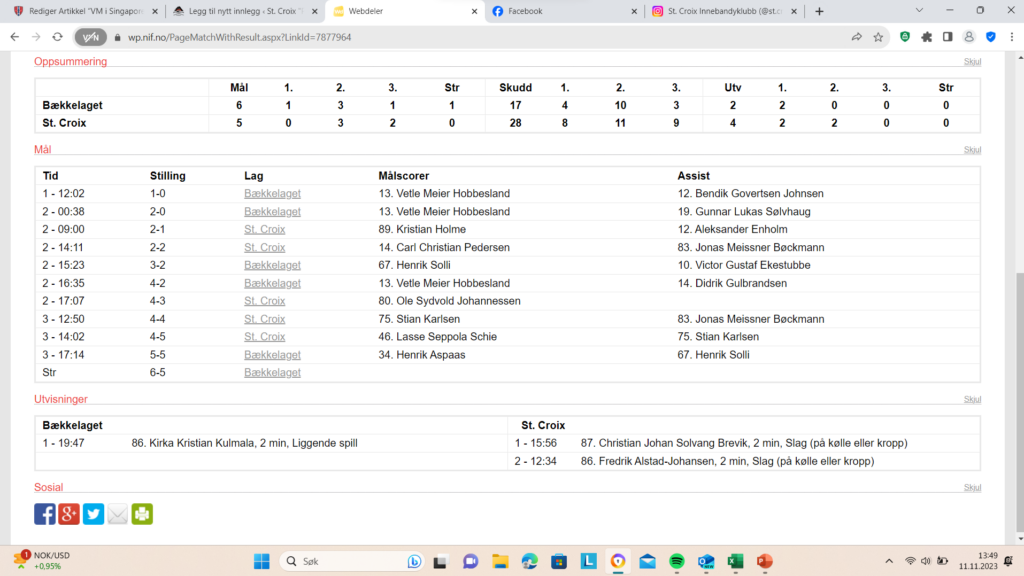Screen dimensions: 1024x576
Task: Open the browser profile menu
Action: (x=969, y=37)
